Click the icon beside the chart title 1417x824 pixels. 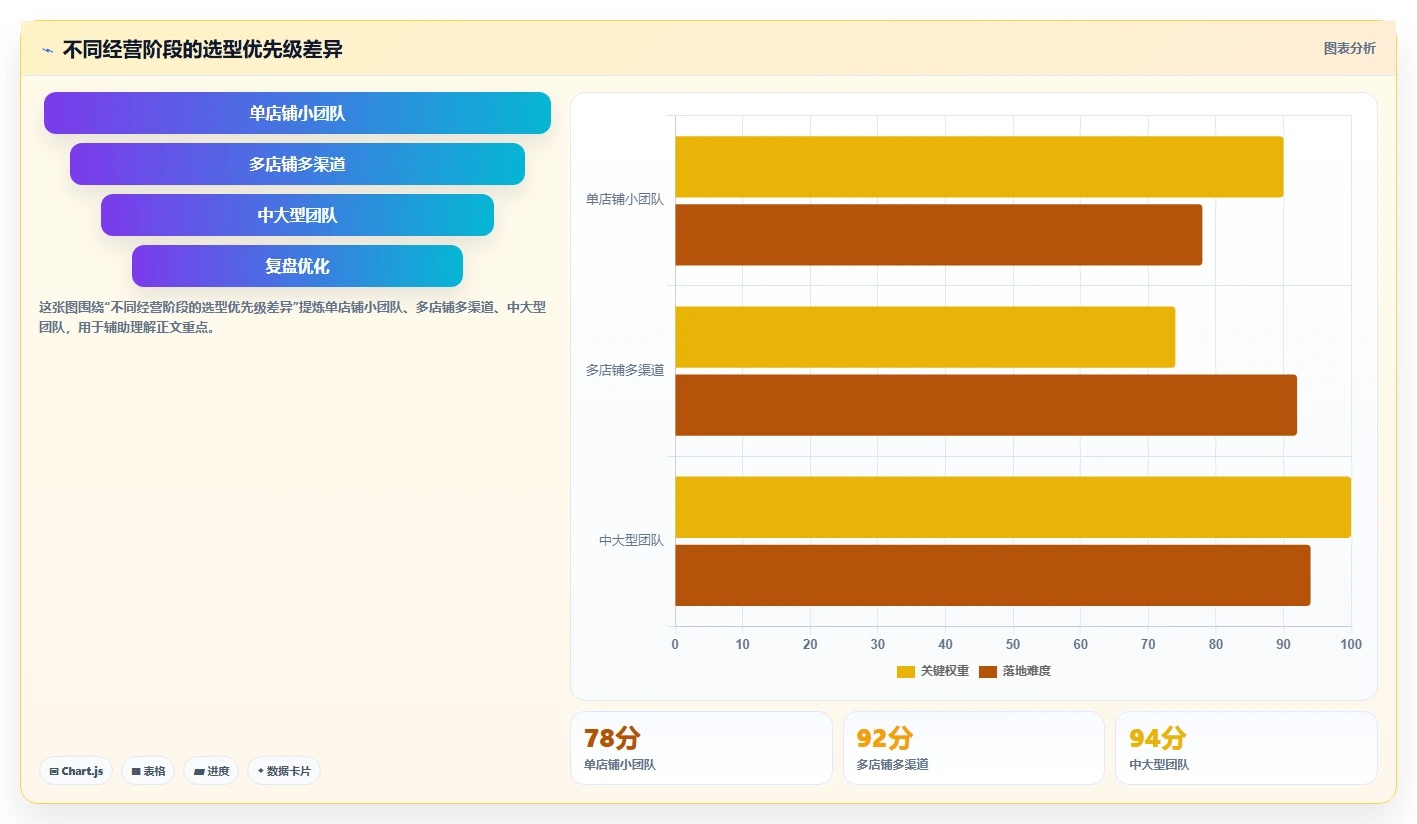pos(47,49)
